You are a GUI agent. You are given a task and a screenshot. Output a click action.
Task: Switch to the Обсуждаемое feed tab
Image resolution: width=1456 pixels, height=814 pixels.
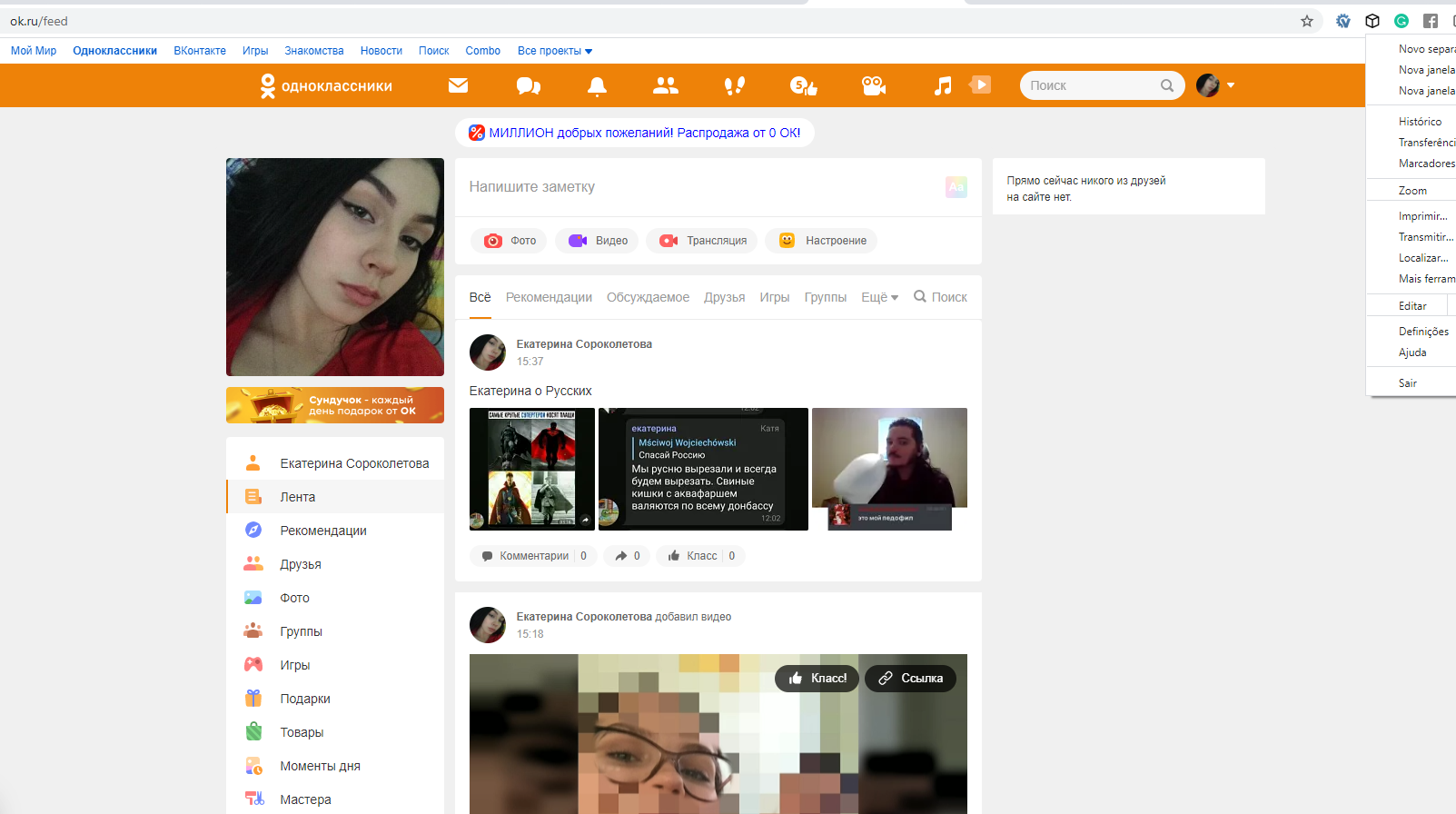tap(648, 297)
